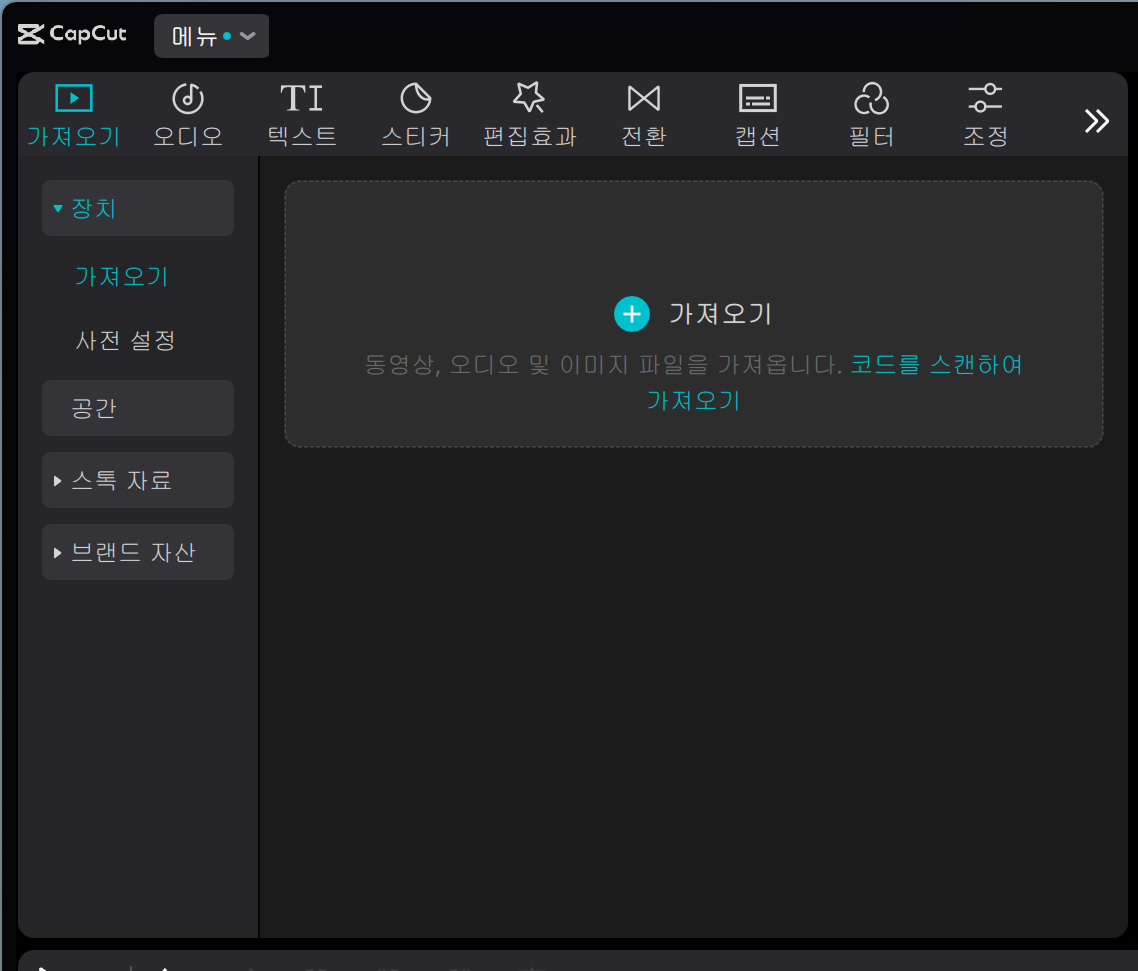Show more tools with the double chevron

coord(1096,120)
